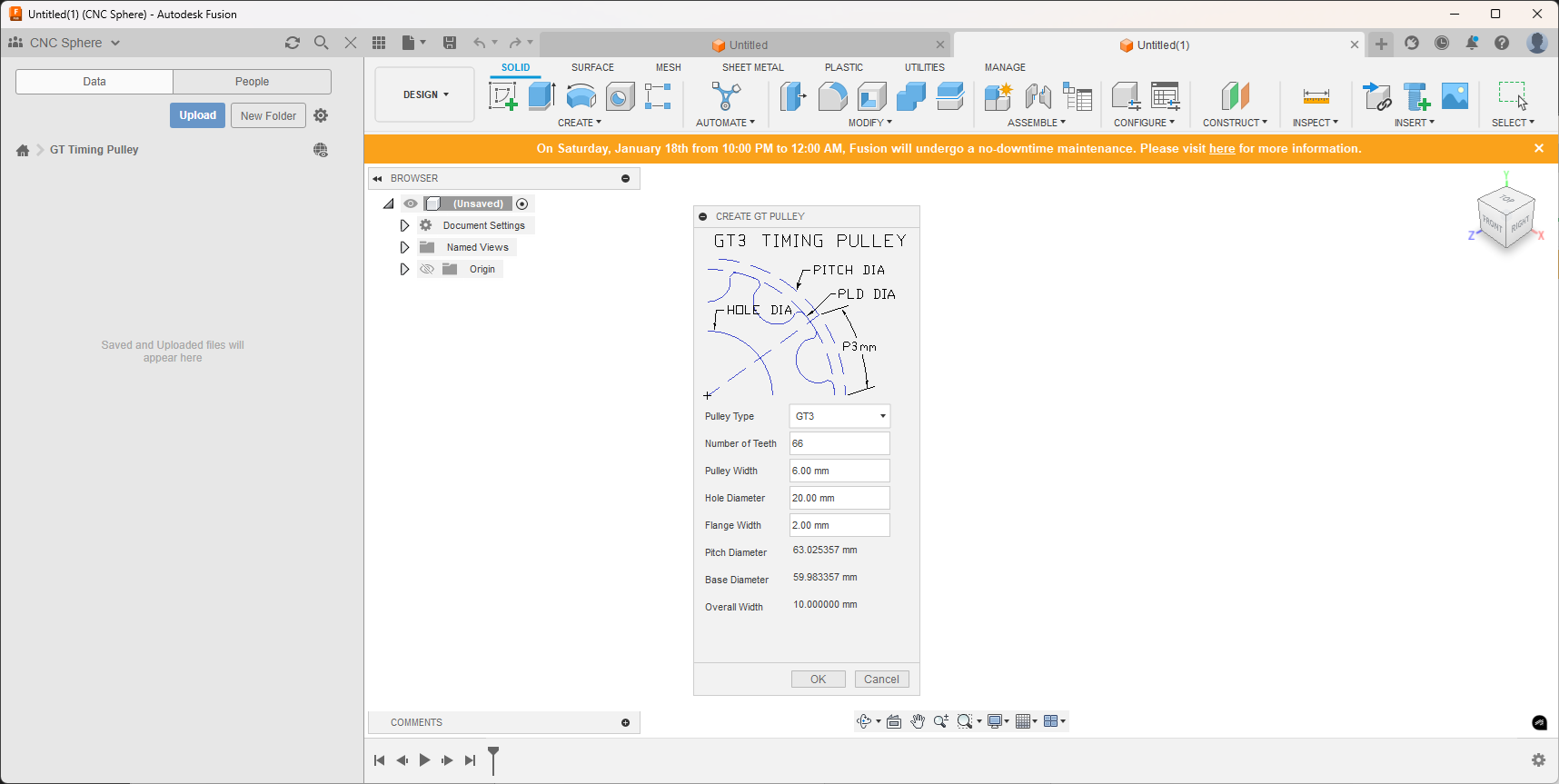Open the Modify dropdown menu
Viewport: 1559px width, 784px height.
(870, 123)
